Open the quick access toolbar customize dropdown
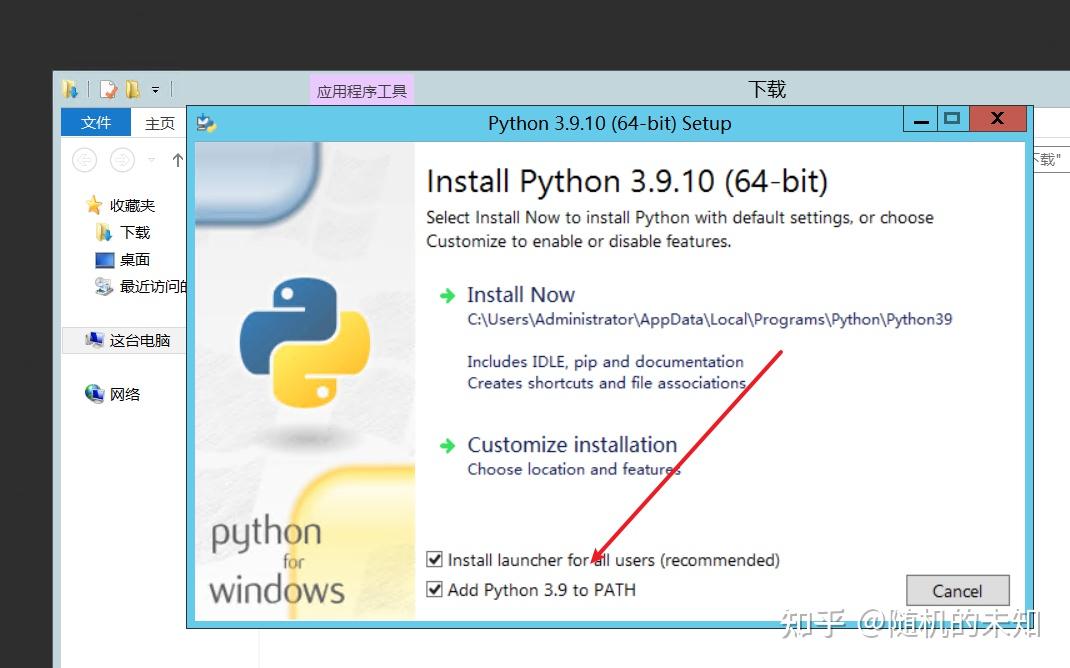This screenshot has width=1070, height=668. (156, 89)
